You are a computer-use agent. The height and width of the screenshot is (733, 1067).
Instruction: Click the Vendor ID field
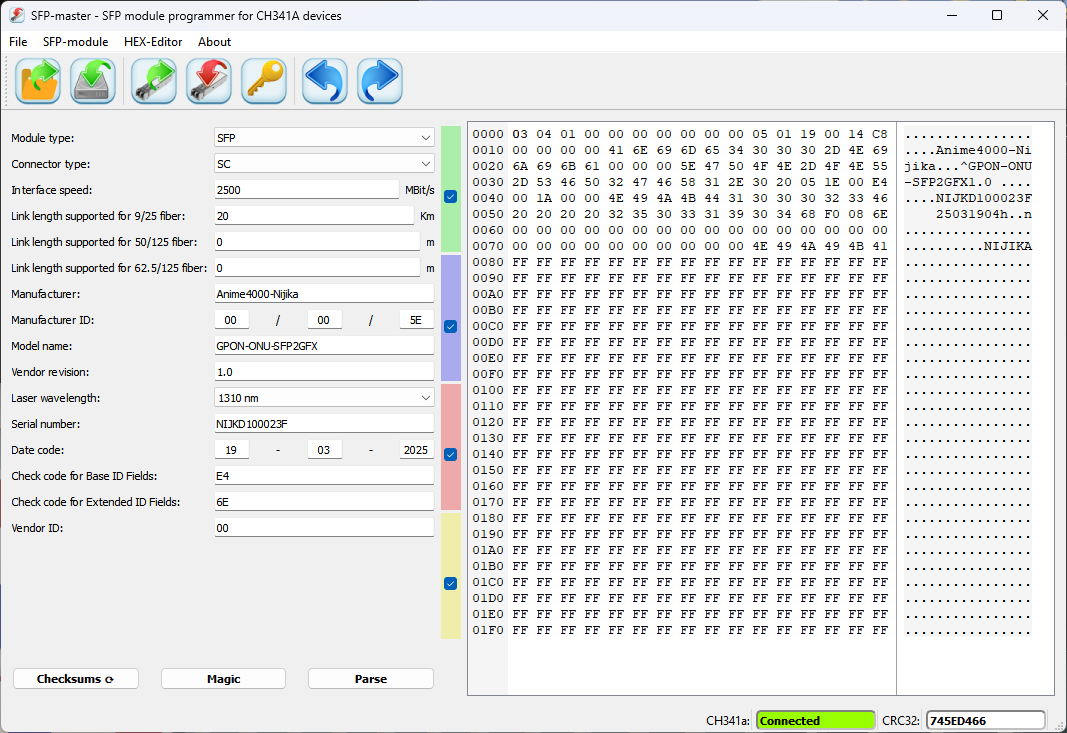click(x=324, y=527)
